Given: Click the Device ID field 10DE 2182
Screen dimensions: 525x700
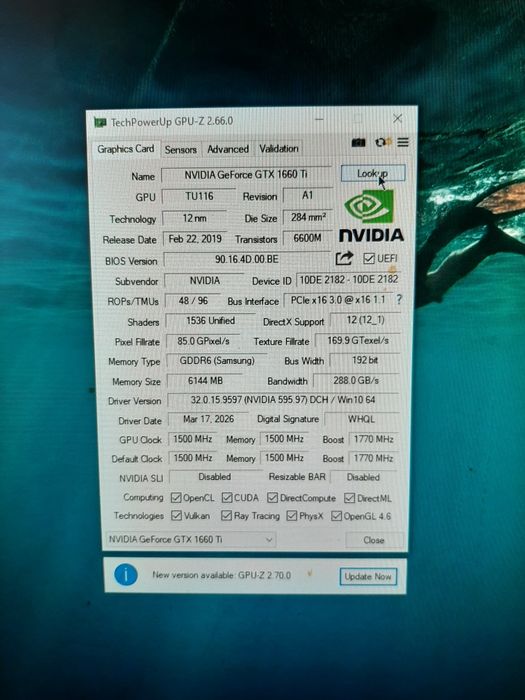Looking at the screenshot, I should (x=348, y=279).
